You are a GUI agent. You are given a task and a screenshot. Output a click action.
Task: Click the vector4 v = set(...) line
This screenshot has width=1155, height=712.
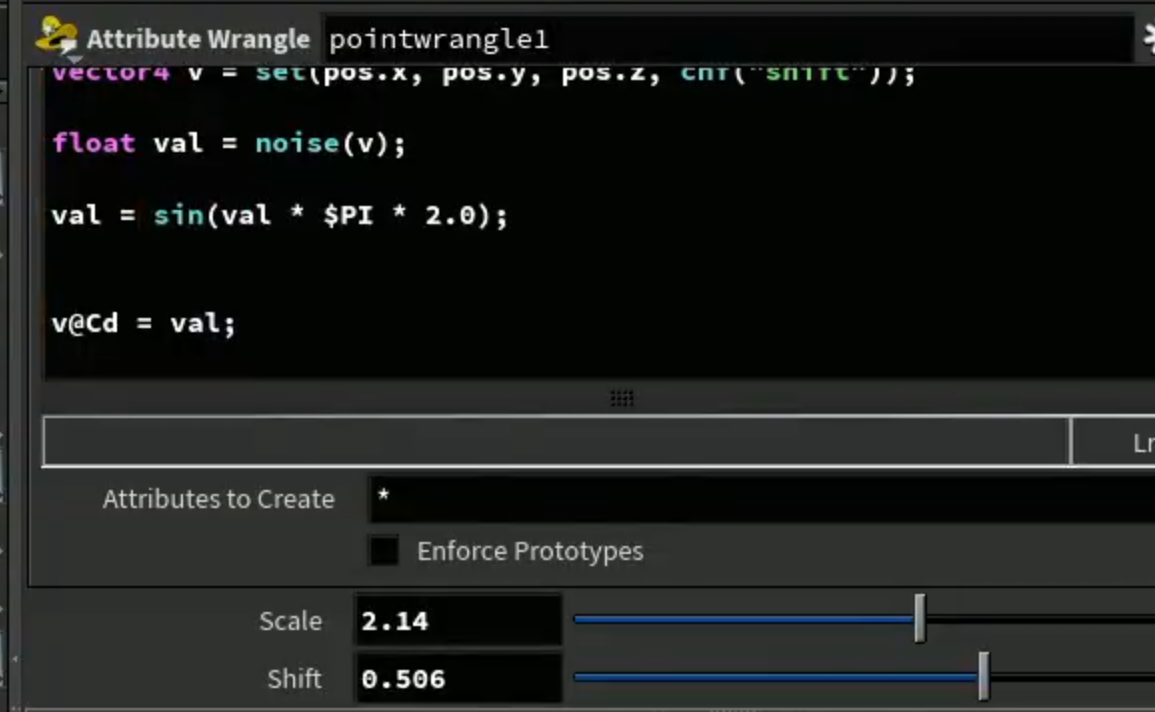(483, 74)
